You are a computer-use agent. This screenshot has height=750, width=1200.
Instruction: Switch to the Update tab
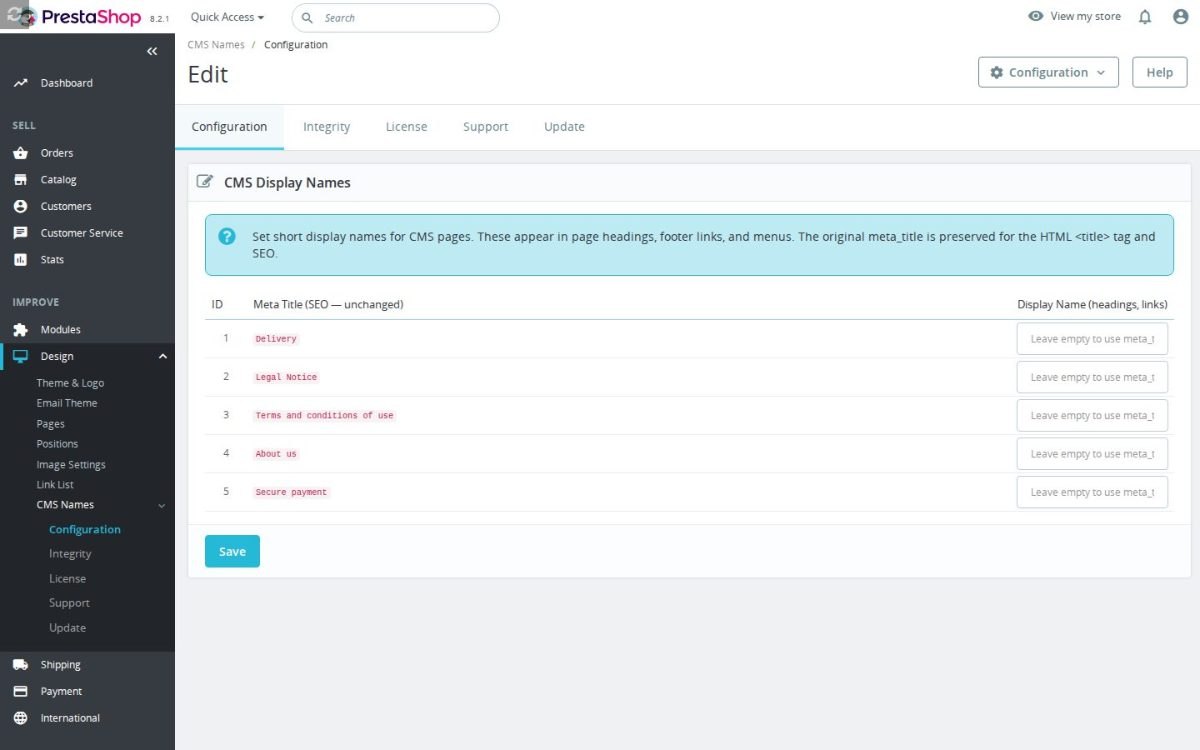click(x=564, y=127)
